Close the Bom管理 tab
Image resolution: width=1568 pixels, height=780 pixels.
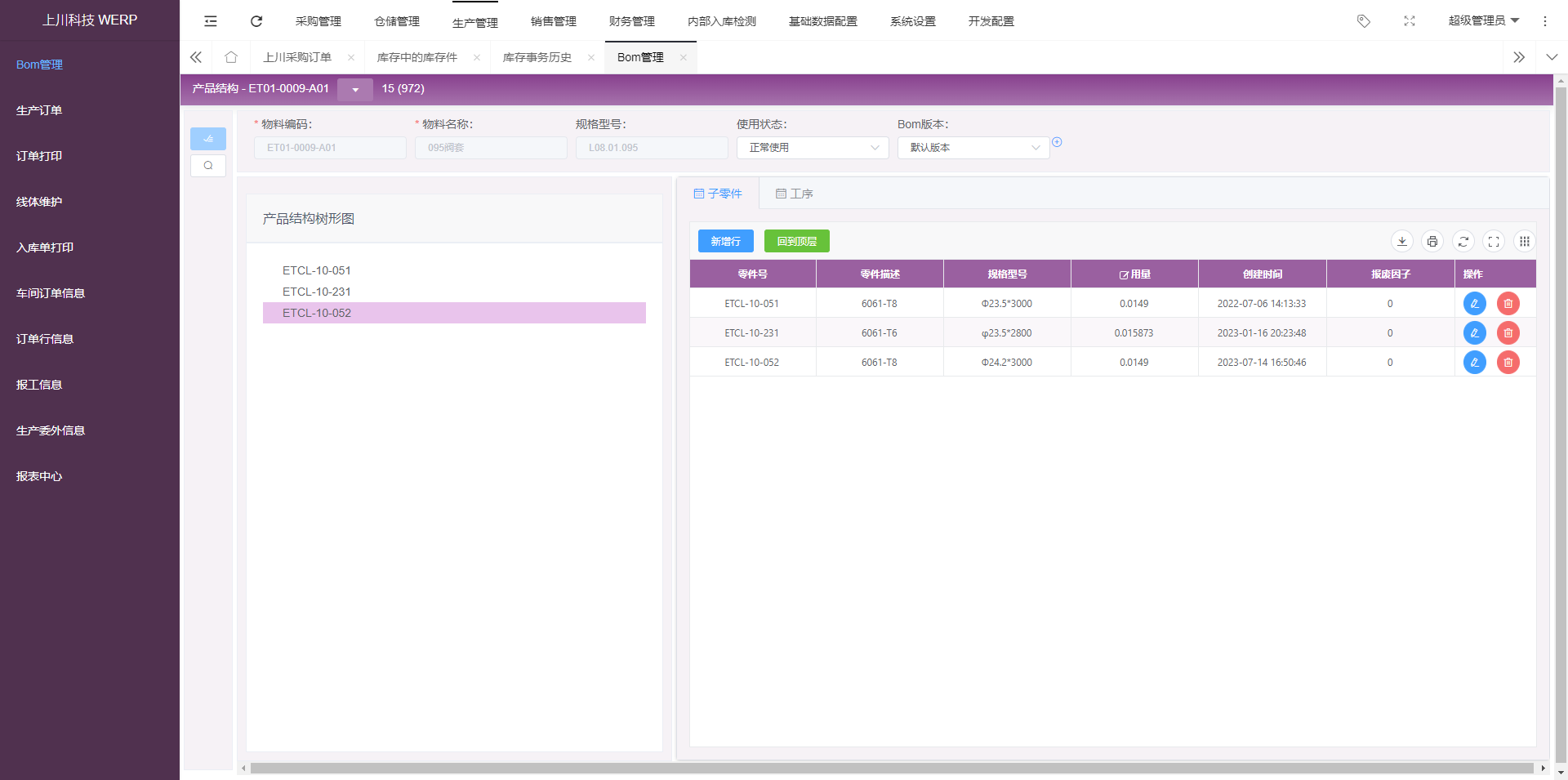point(684,57)
